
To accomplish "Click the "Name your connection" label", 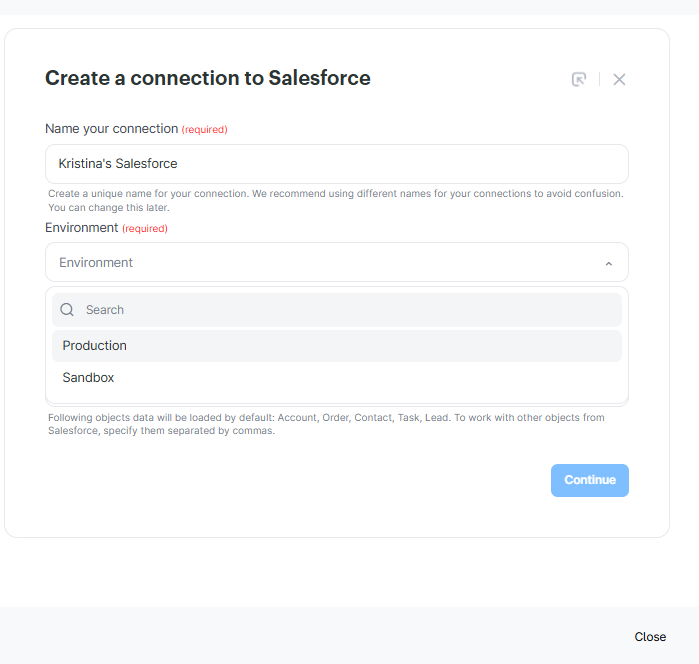I will tap(111, 129).
